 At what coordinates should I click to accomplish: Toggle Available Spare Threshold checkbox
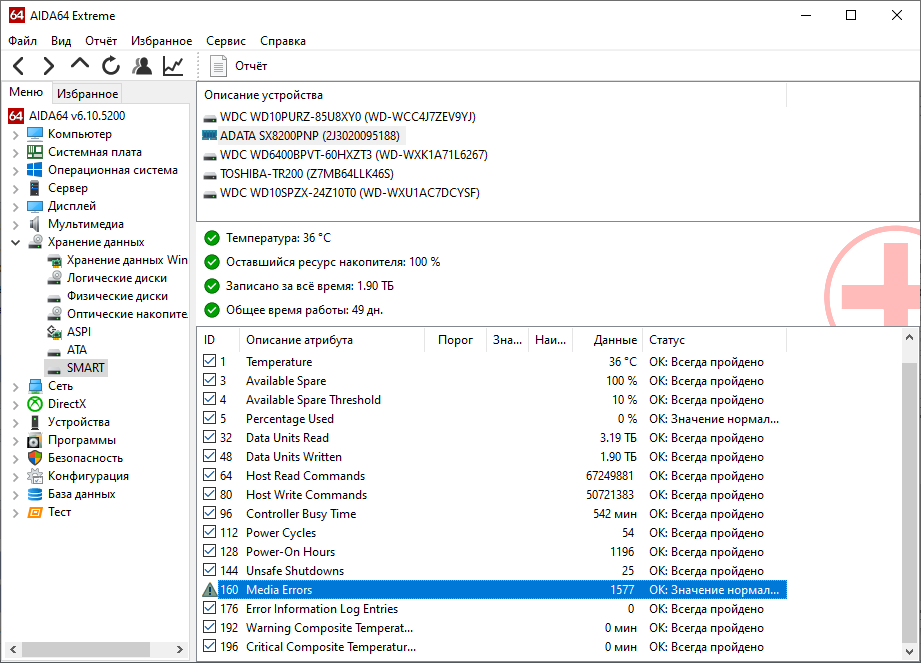tap(209, 399)
